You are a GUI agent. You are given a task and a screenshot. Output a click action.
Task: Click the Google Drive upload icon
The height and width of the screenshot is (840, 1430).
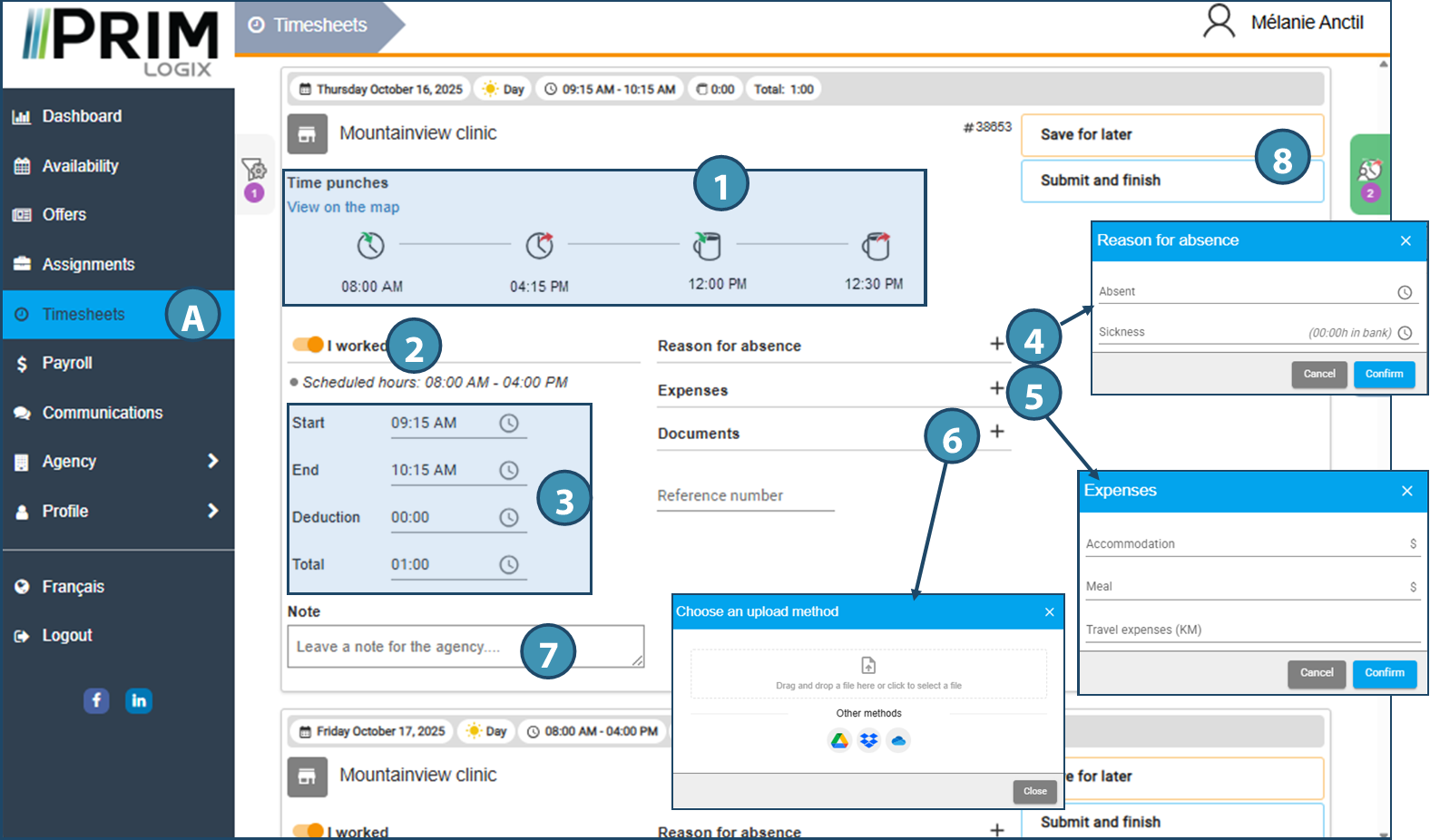click(x=839, y=740)
